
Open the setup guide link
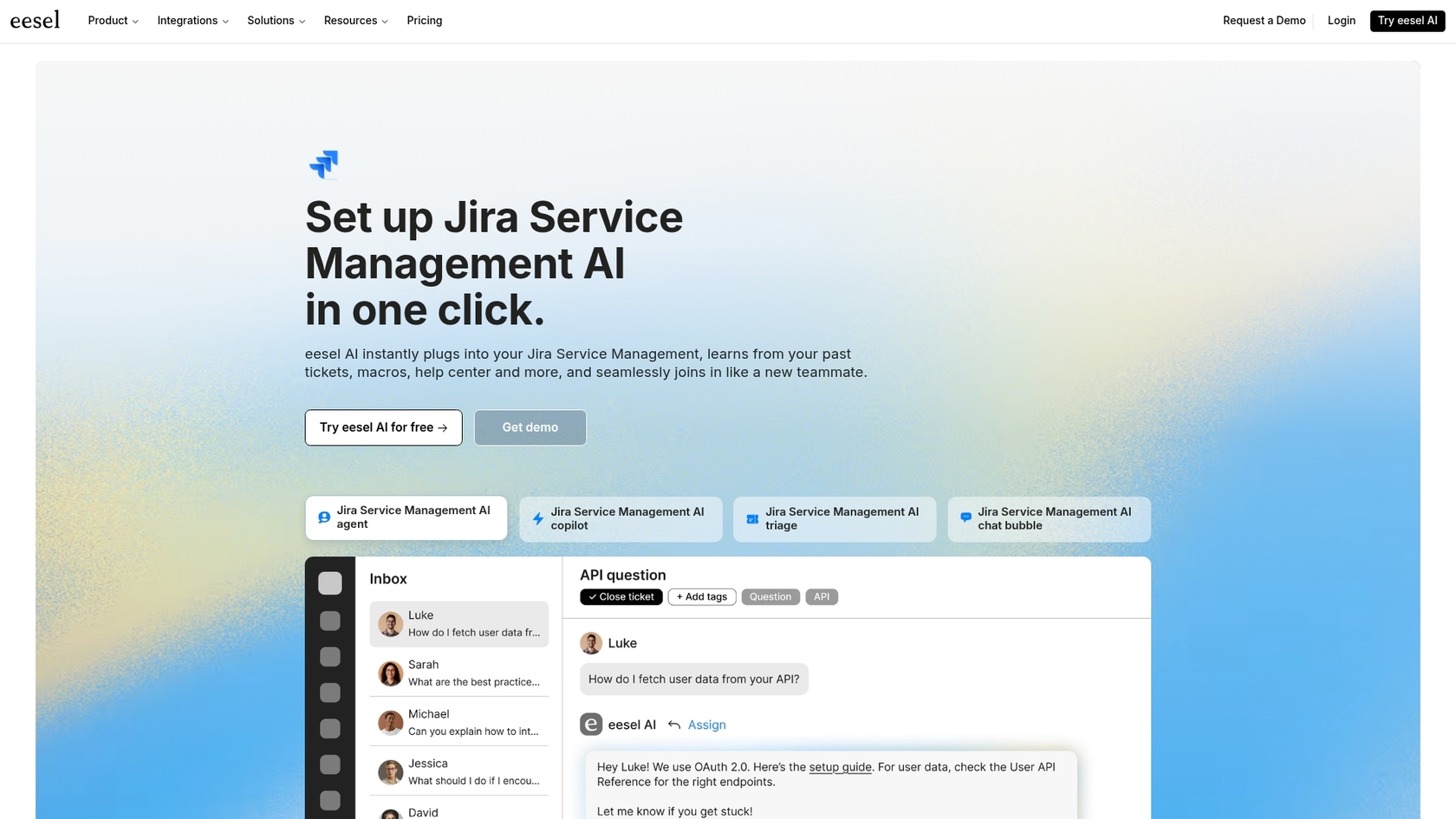pos(839,767)
